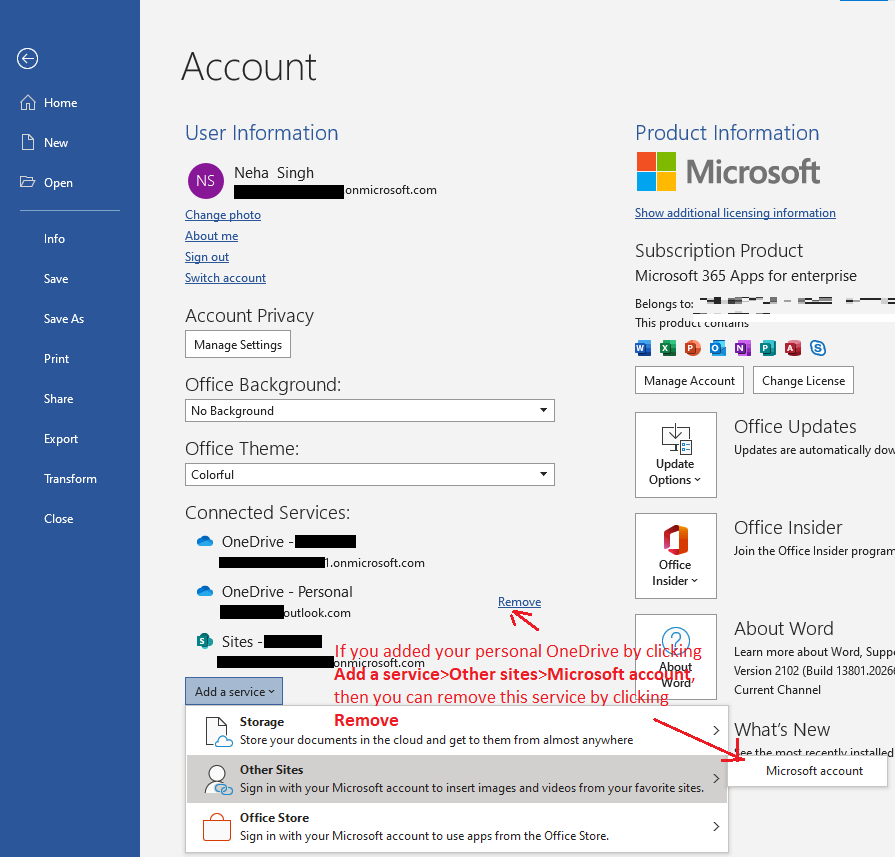The height and width of the screenshot is (857, 895).
Task: Expand the Office Store submenu chevron
Action: pos(716,826)
